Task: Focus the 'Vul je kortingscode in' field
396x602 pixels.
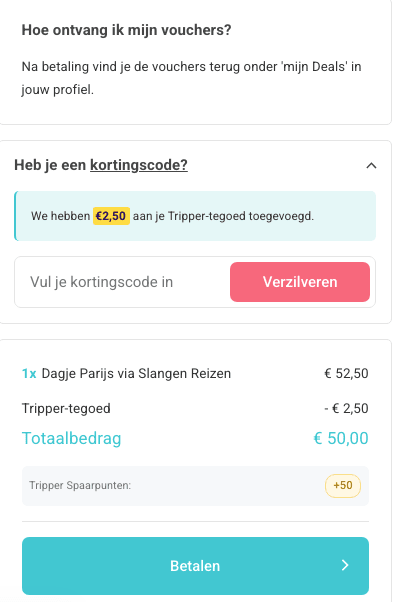Action: [x=122, y=282]
